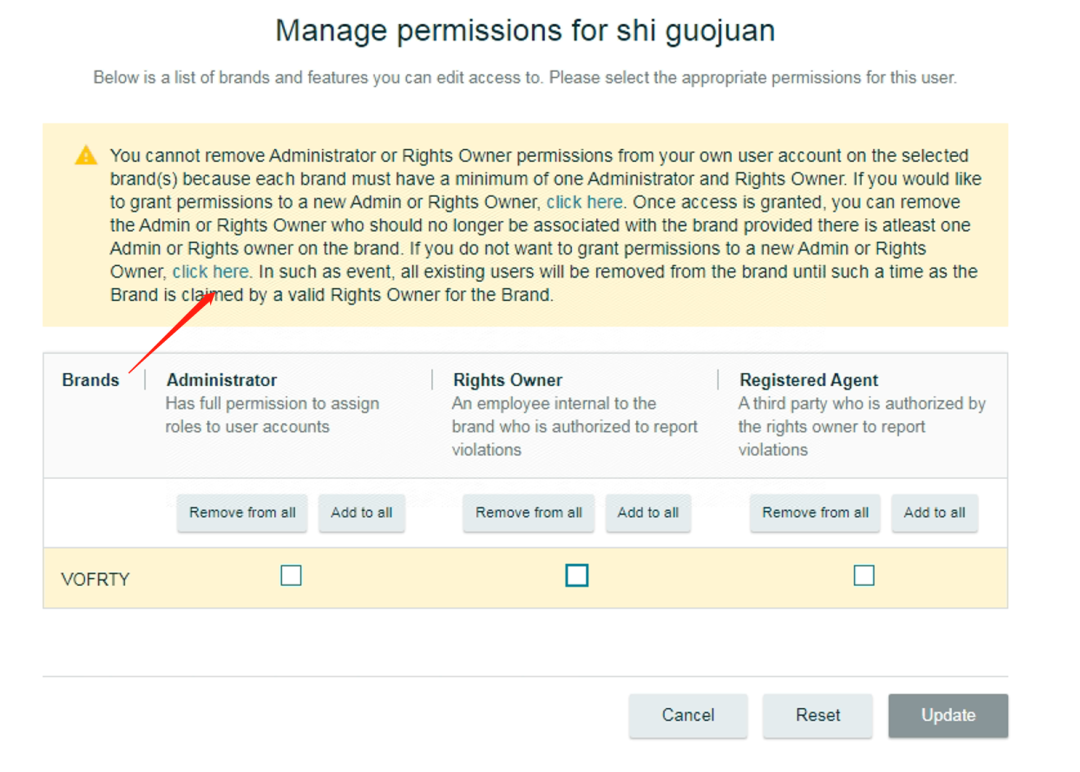Click the Update button
1080x772 pixels.
(948, 716)
